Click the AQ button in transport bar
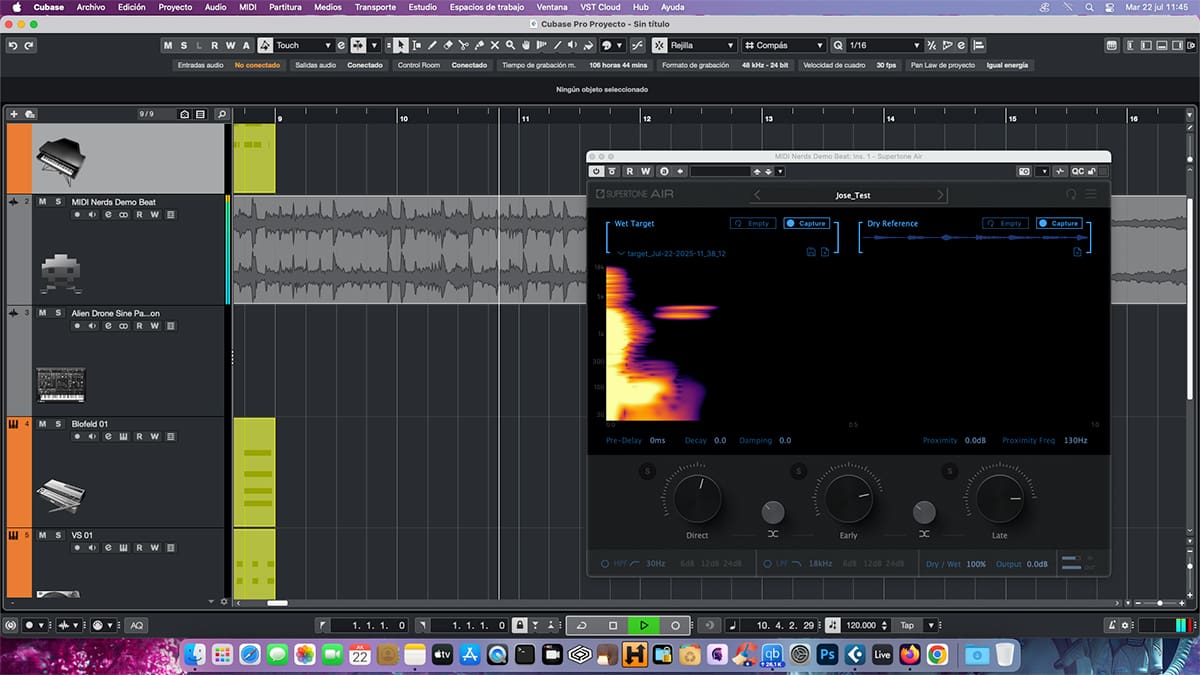 pyautogui.click(x=136, y=625)
